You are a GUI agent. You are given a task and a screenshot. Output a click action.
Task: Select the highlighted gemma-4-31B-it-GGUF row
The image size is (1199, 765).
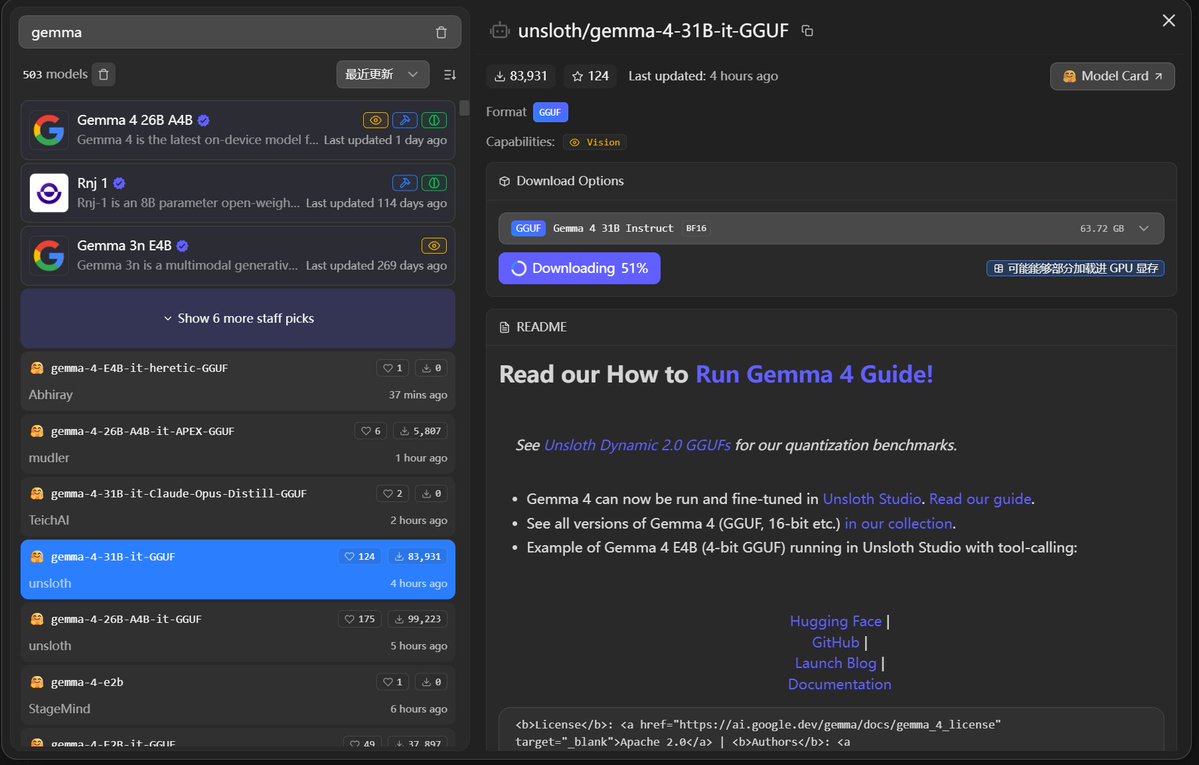(238, 569)
